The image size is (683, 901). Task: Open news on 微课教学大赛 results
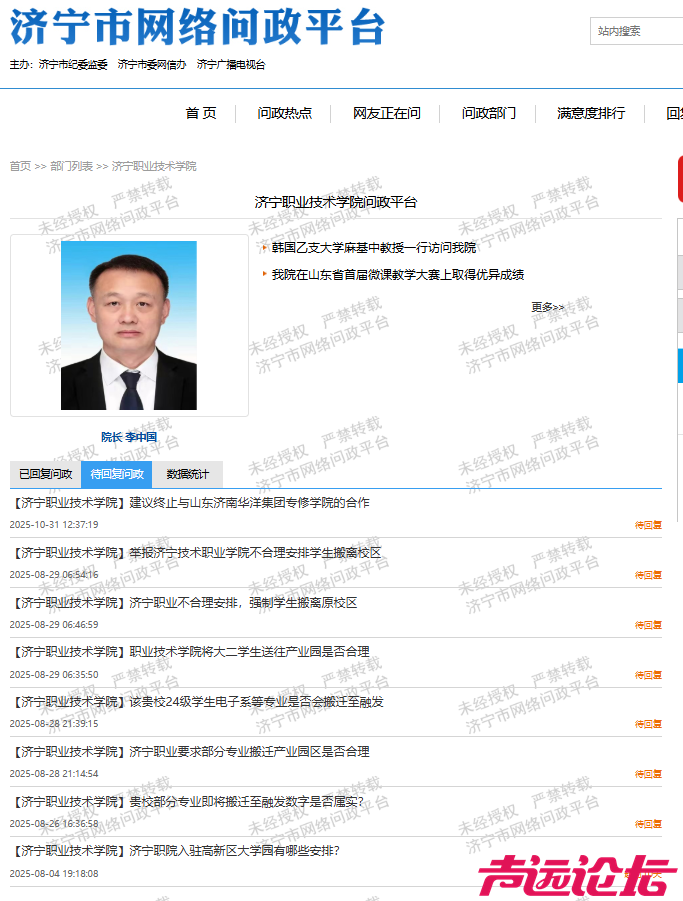tap(397, 274)
